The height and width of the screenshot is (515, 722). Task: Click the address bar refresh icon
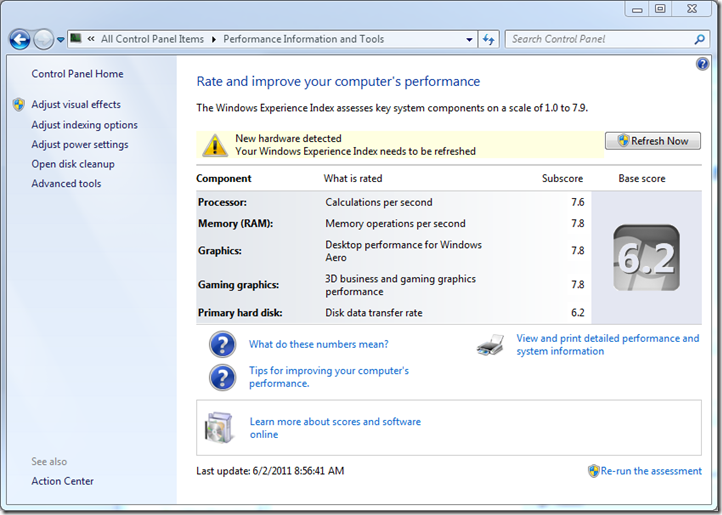click(489, 39)
